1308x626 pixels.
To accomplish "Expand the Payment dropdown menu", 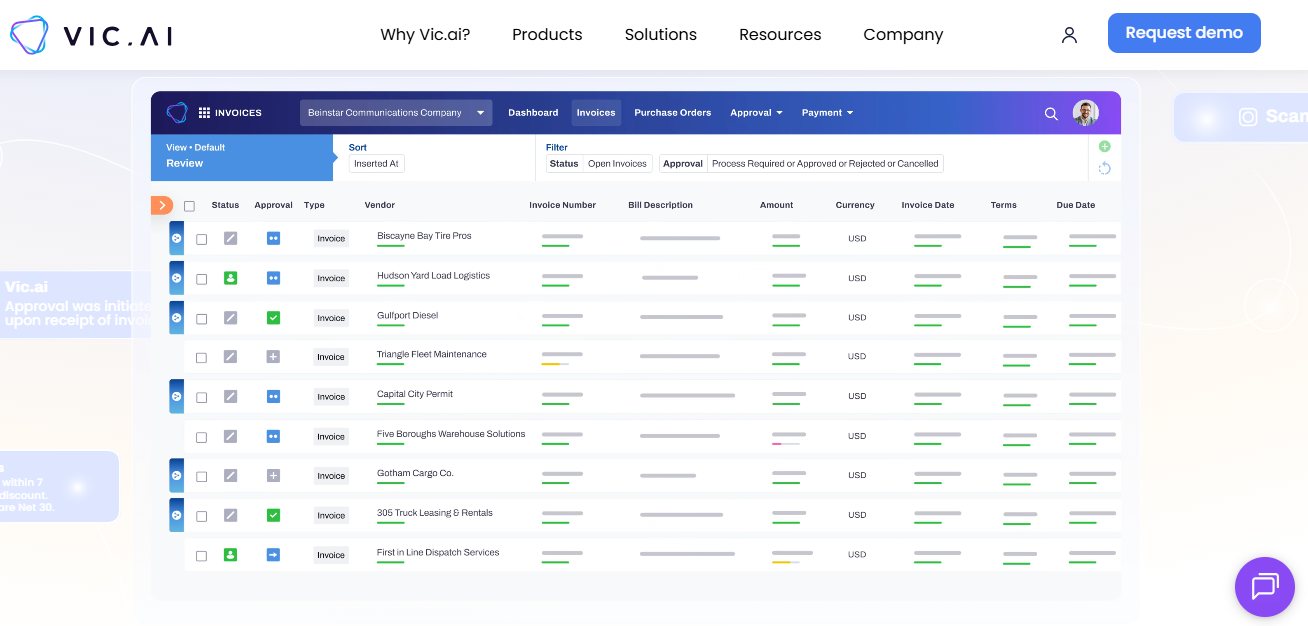I will [x=827, y=113].
